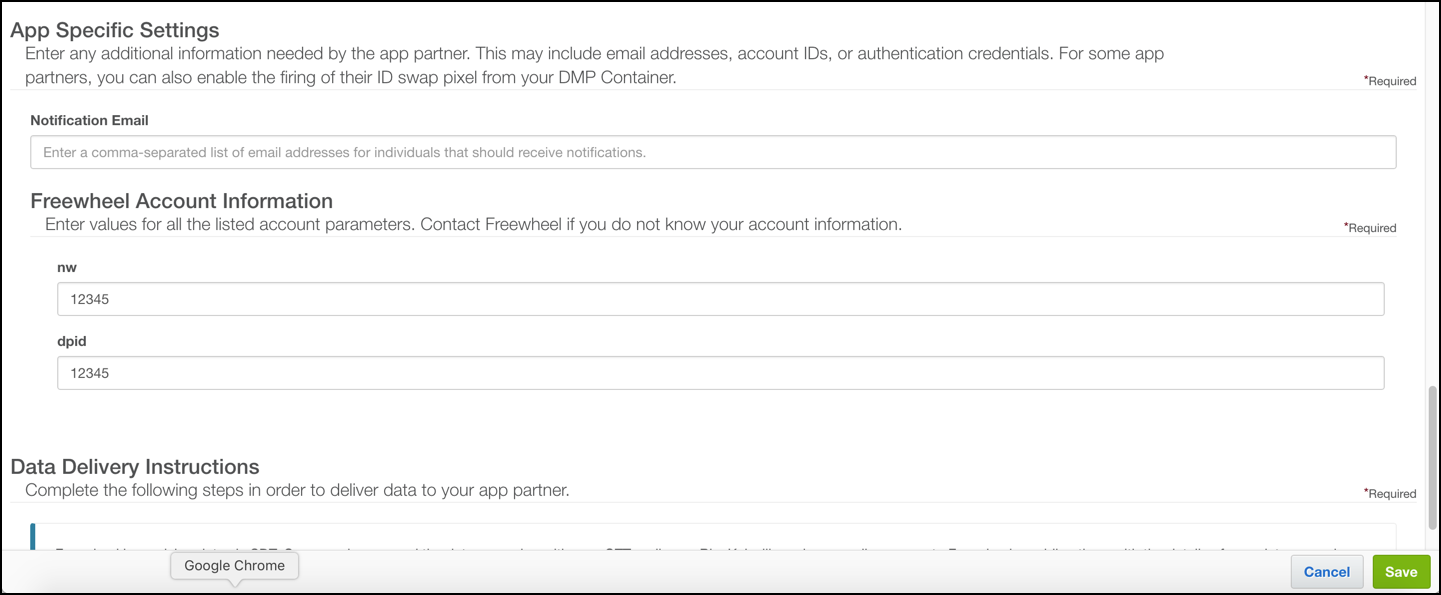Click 'Complete the following steps' instruction text
The width and height of the screenshot is (1441, 595).
[x=297, y=490]
